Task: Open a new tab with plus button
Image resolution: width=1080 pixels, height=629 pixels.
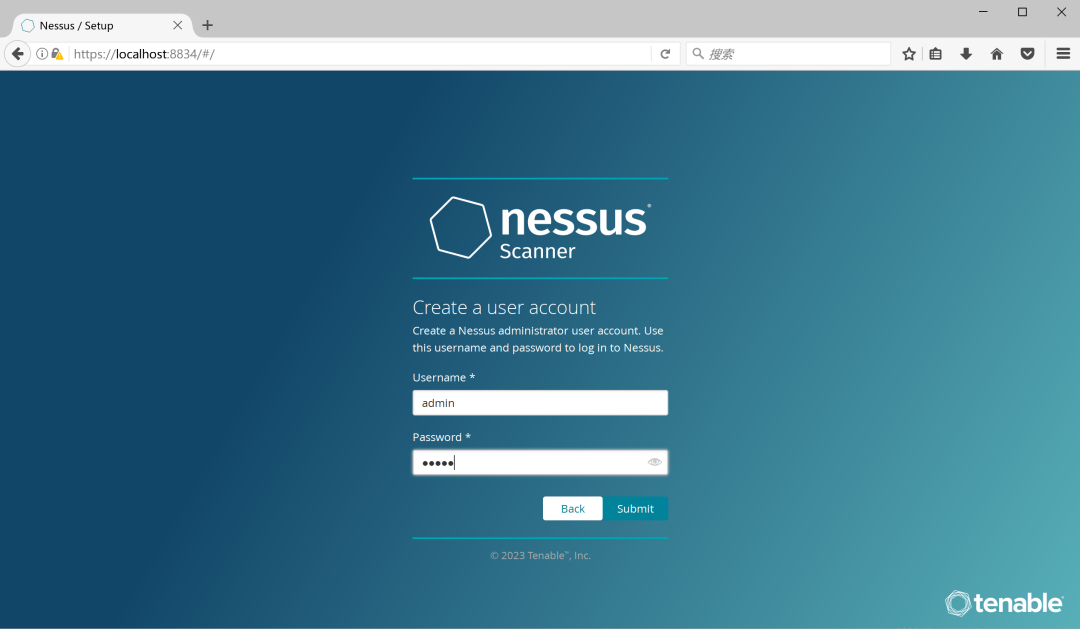Action: click(207, 25)
